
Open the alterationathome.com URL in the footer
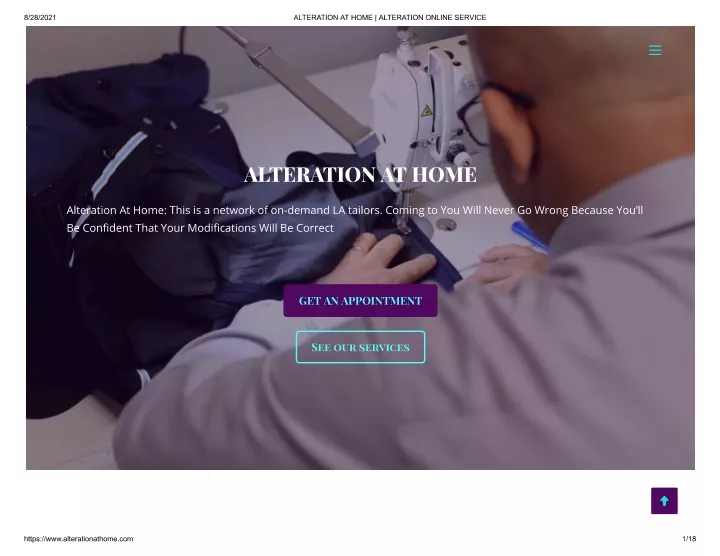(x=79, y=539)
